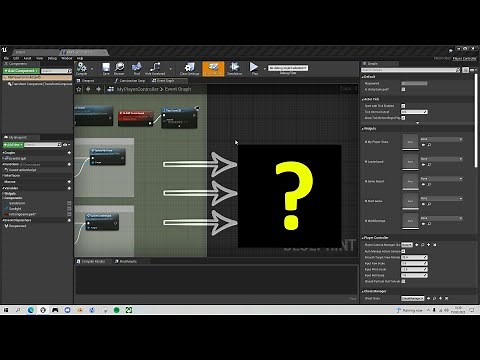The width and height of the screenshot is (480, 360).
Task: Toggle Details panel view options eye icon
Action: [x=472, y=70]
